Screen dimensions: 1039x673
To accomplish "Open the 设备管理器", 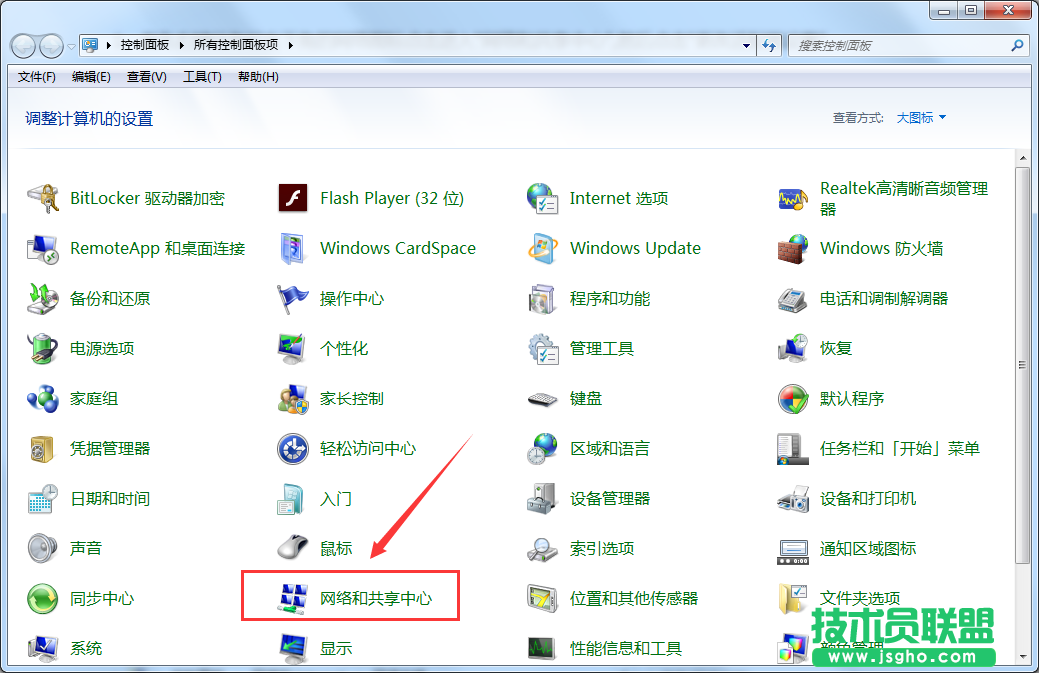I will pos(611,498).
